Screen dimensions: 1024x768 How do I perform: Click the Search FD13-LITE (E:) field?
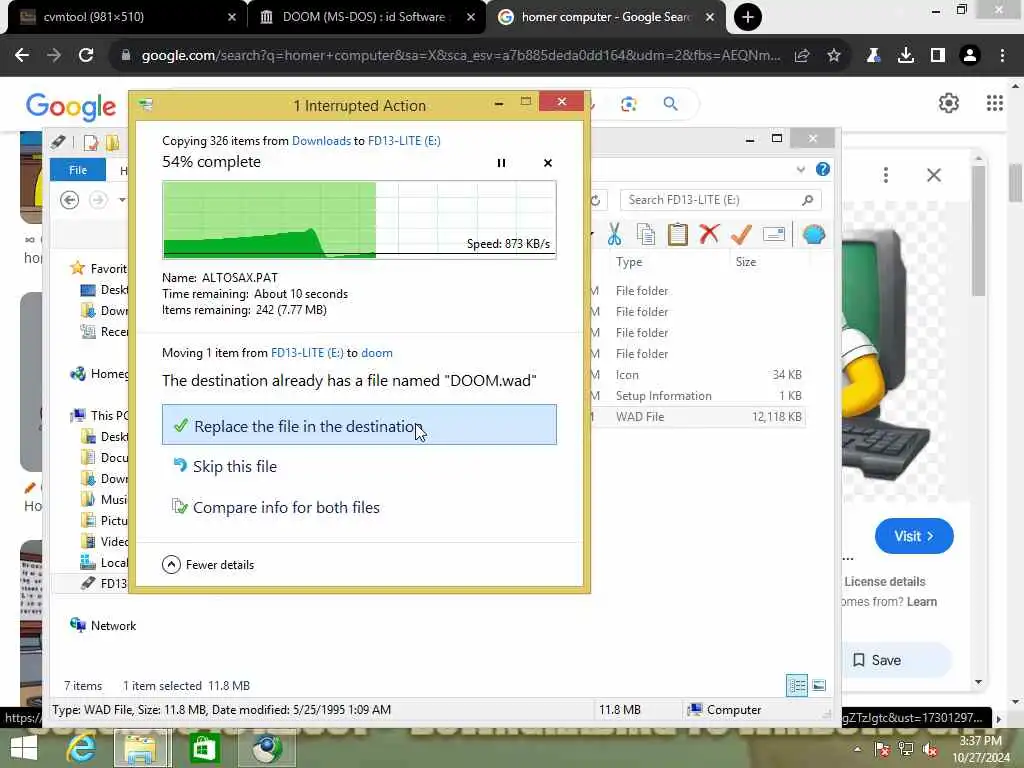[x=721, y=200]
